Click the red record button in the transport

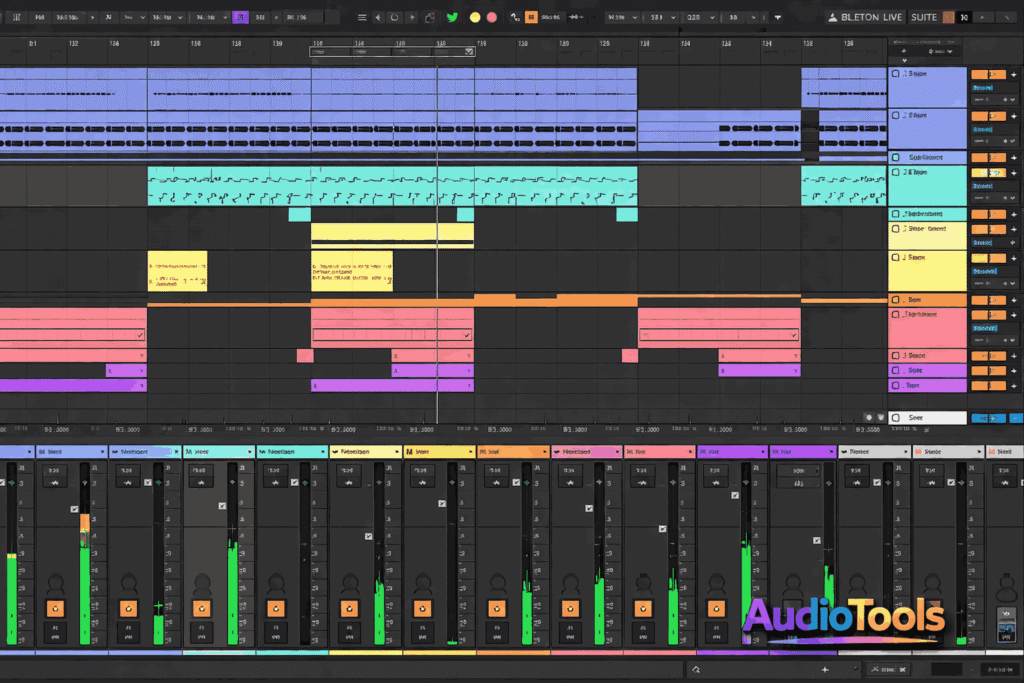point(493,17)
